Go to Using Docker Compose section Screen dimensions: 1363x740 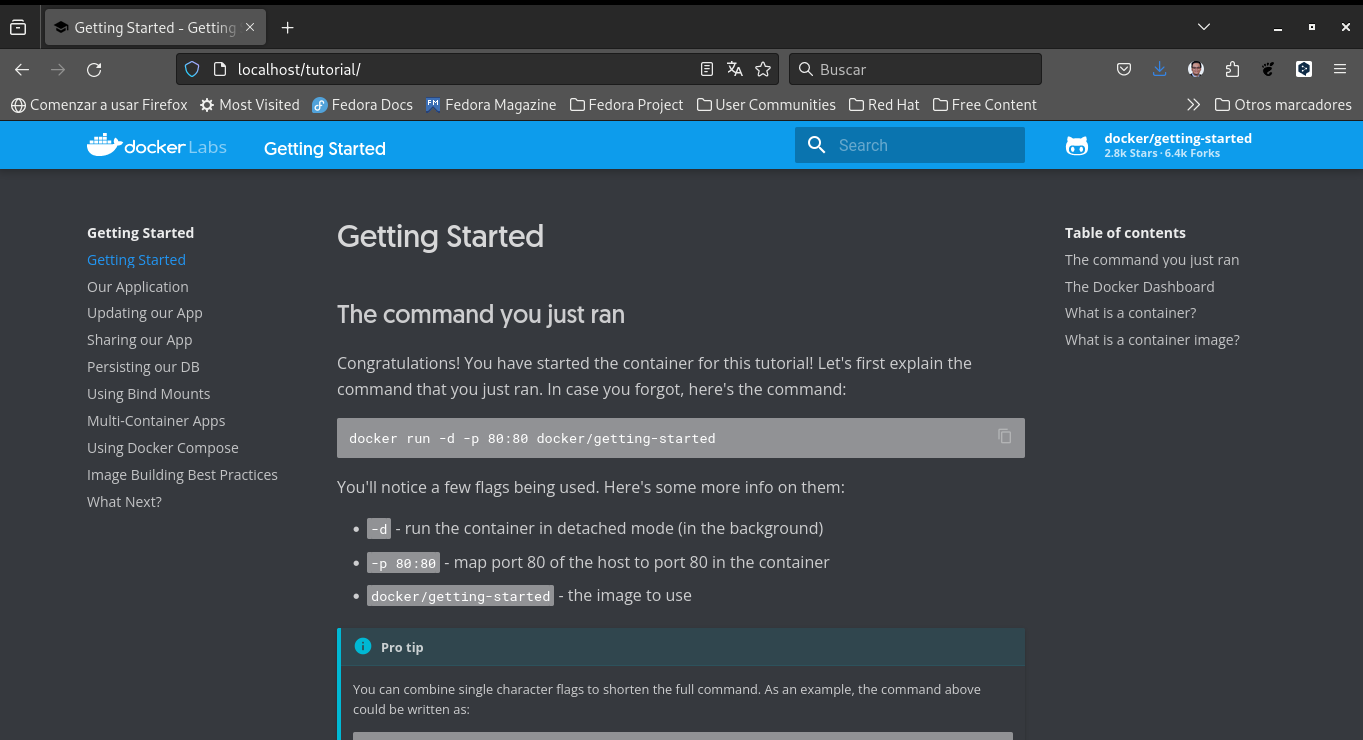point(162,448)
